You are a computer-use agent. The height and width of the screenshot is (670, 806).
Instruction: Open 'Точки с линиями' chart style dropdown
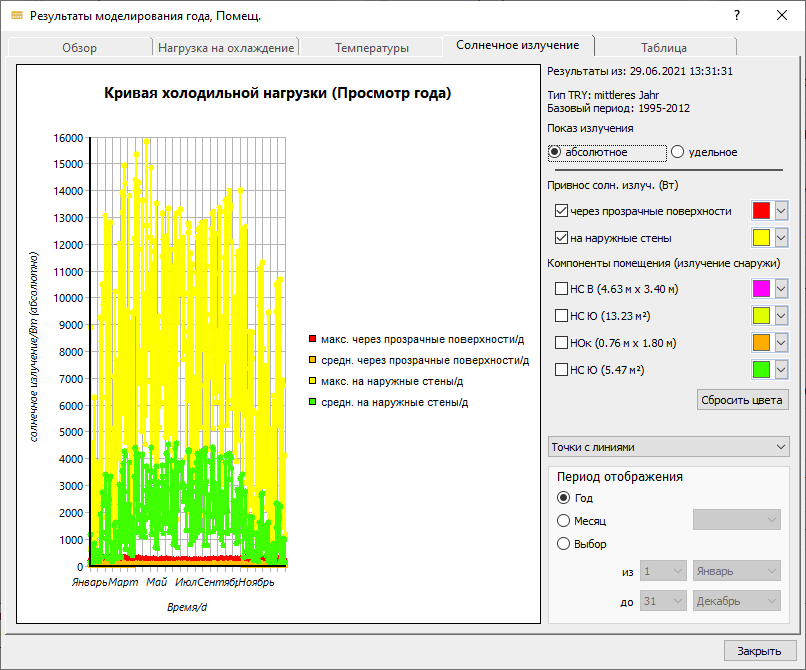point(668,447)
